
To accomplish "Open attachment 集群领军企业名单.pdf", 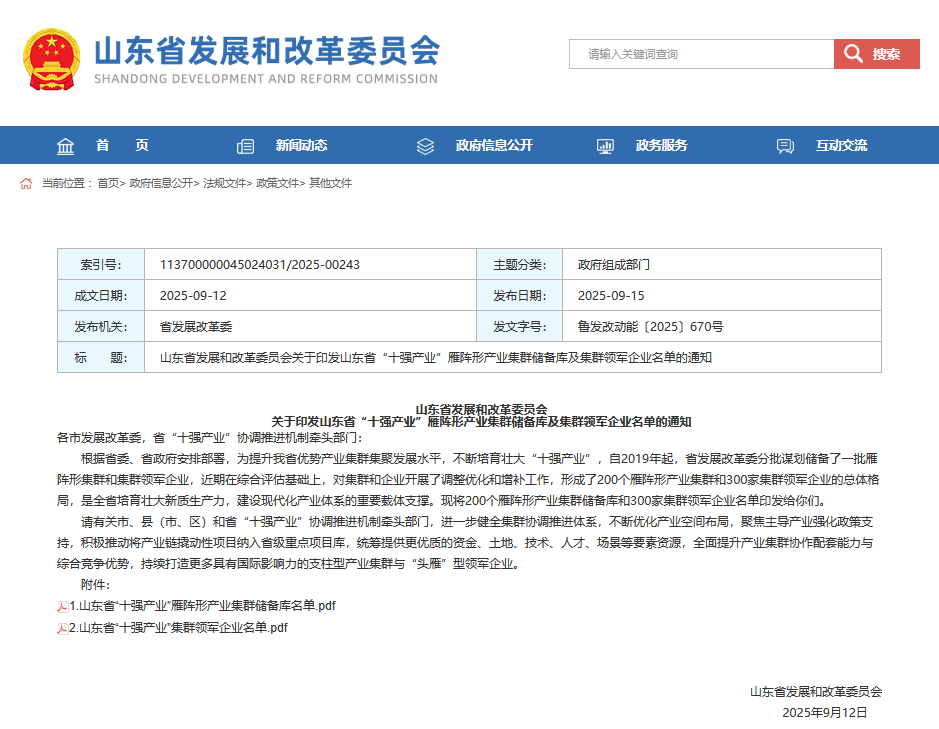I will coord(175,628).
